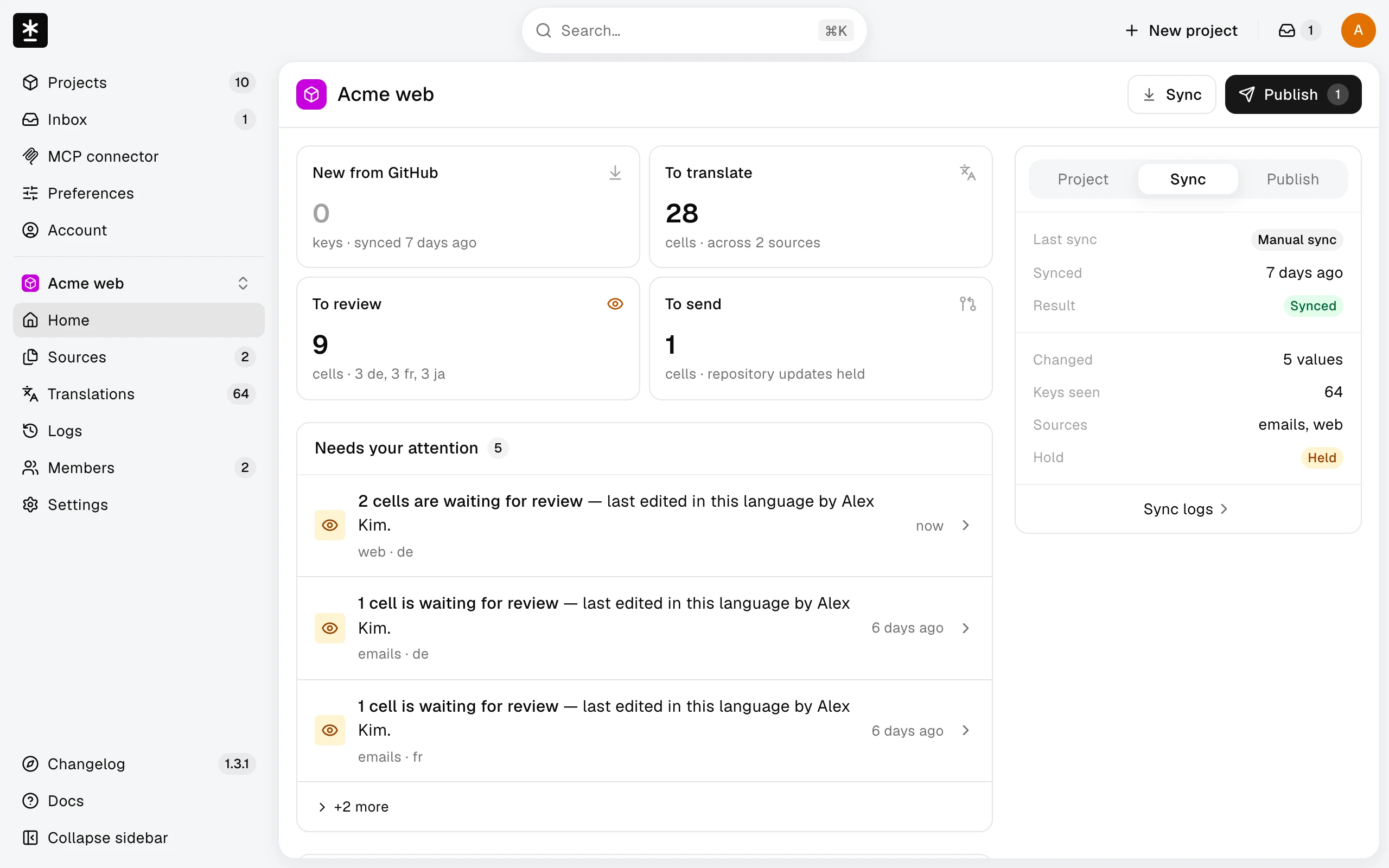Click eye icon beside web · de review item
This screenshot has height=868, width=1389.
(x=330, y=525)
